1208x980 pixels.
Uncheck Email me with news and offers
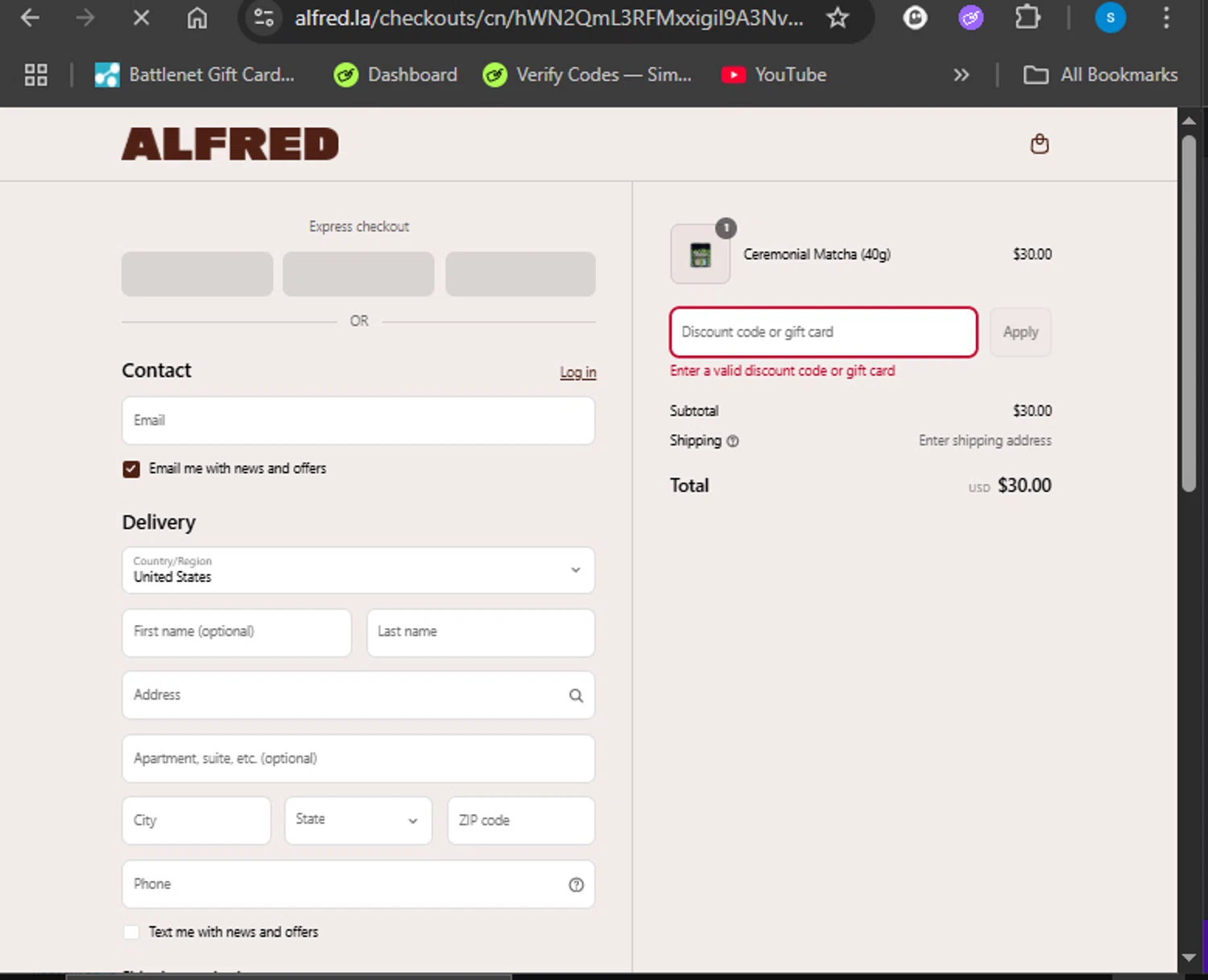pyautogui.click(x=131, y=469)
